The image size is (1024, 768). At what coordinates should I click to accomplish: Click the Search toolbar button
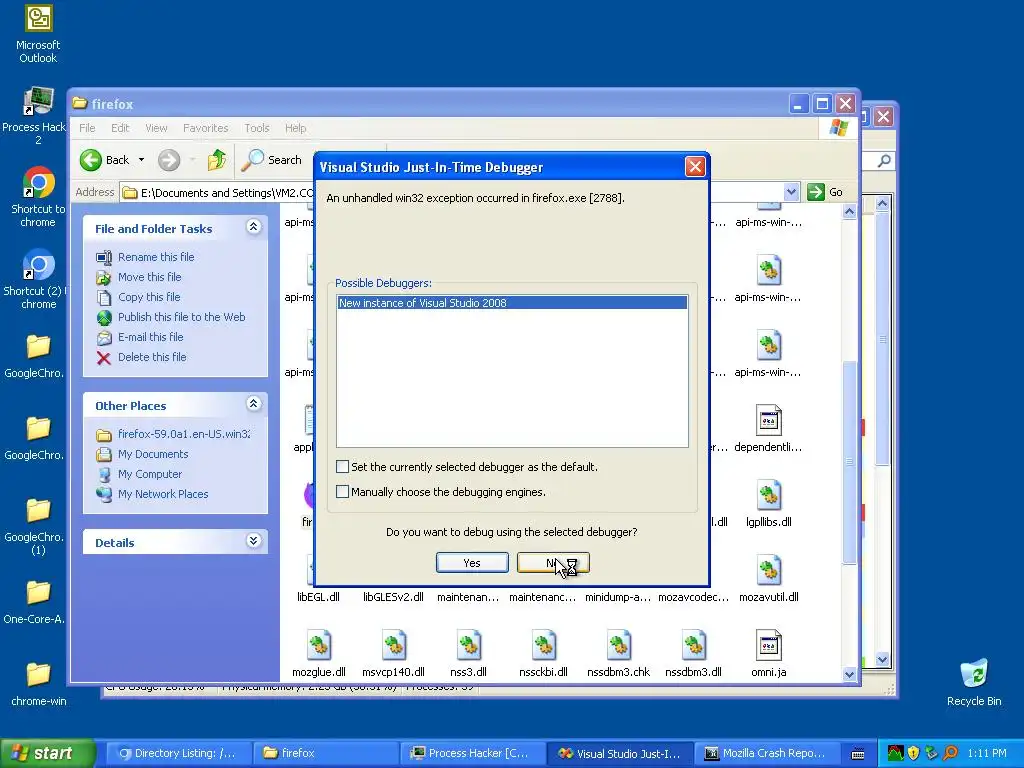pyautogui.click(x=272, y=160)
